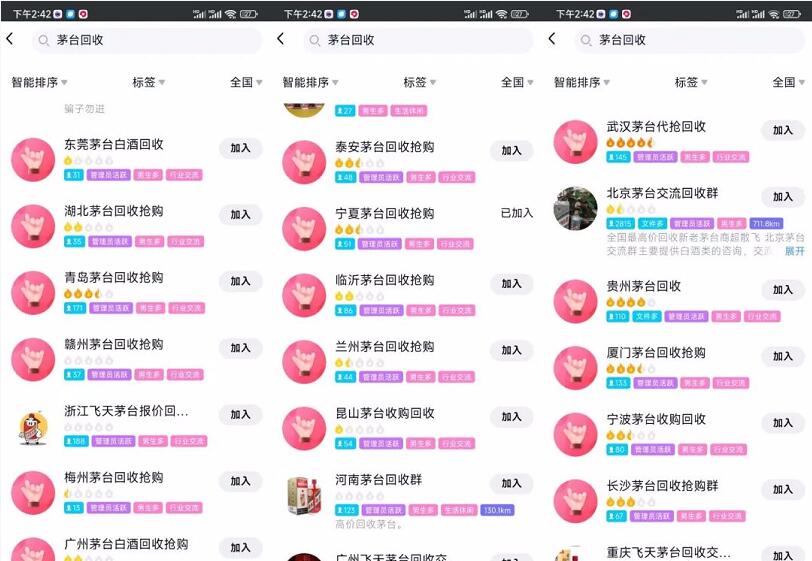This screenshot has height=561, width=812.
Task: Open 全国 region dropdown on middle screen
Action: [x=517, y=82]
